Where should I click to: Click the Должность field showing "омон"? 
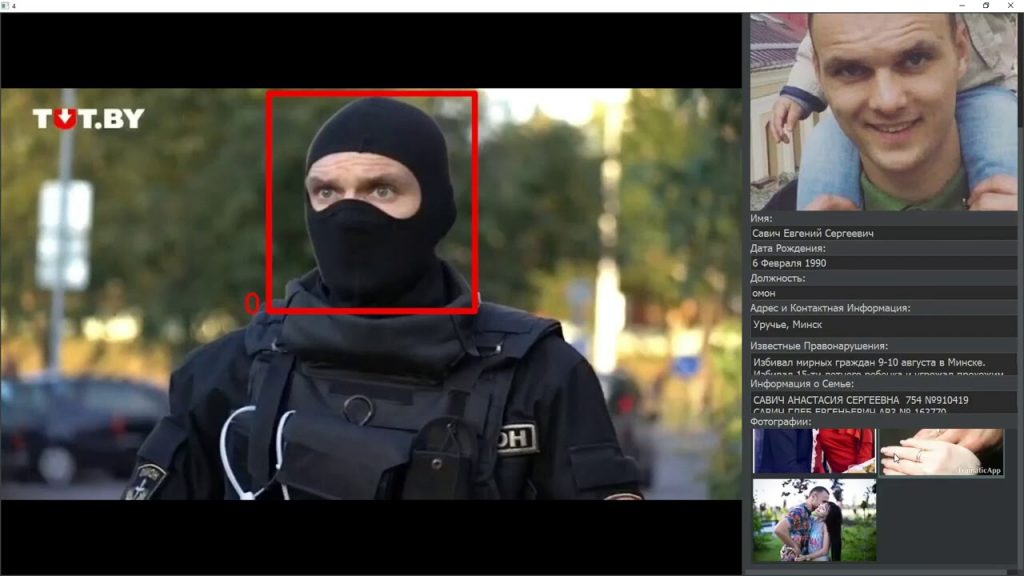(x=882, y=293)
